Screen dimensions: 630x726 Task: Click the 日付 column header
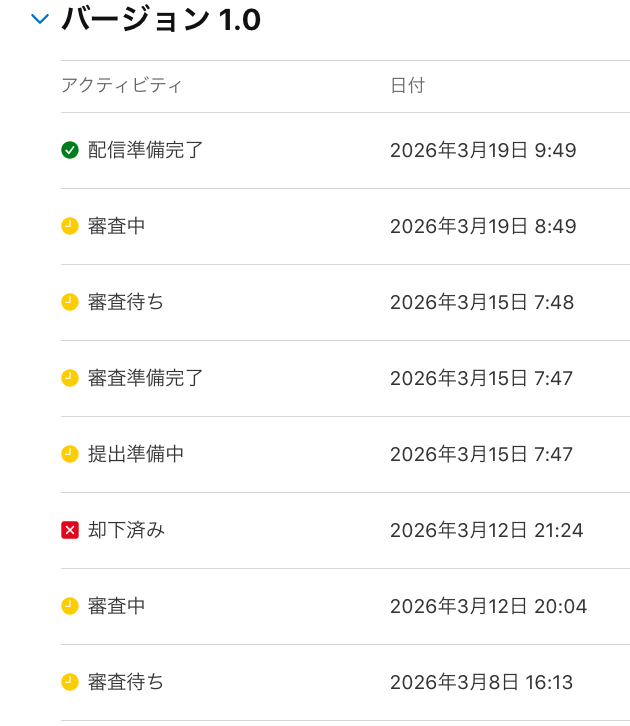[x=407, y=85]
